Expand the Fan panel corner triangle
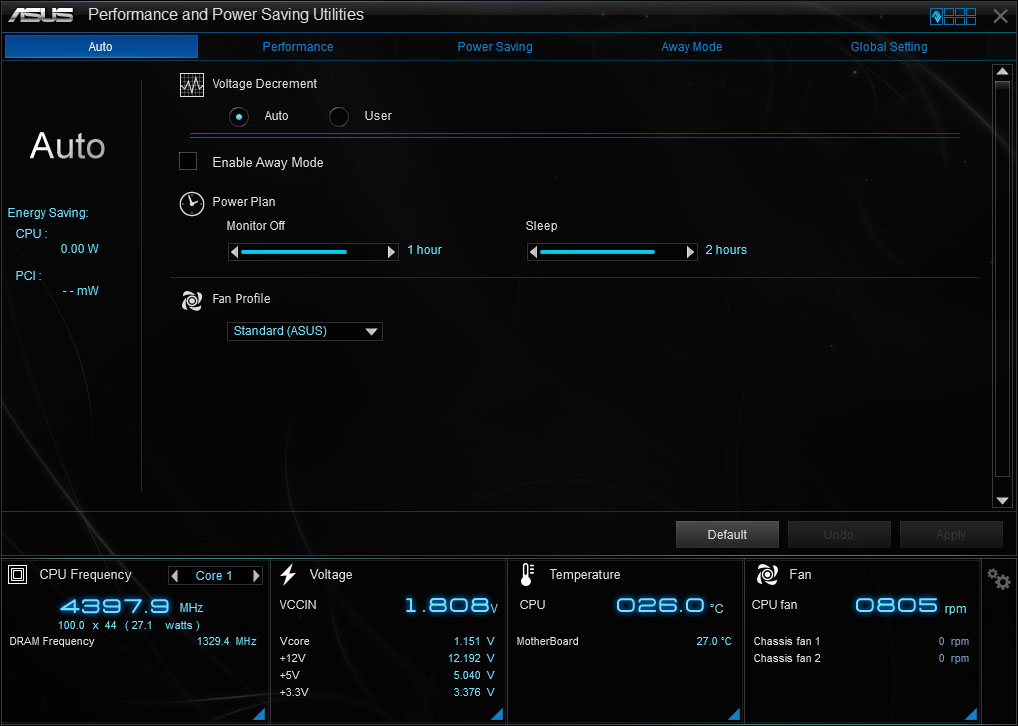Screen dimensions: 1018x726 971,714
